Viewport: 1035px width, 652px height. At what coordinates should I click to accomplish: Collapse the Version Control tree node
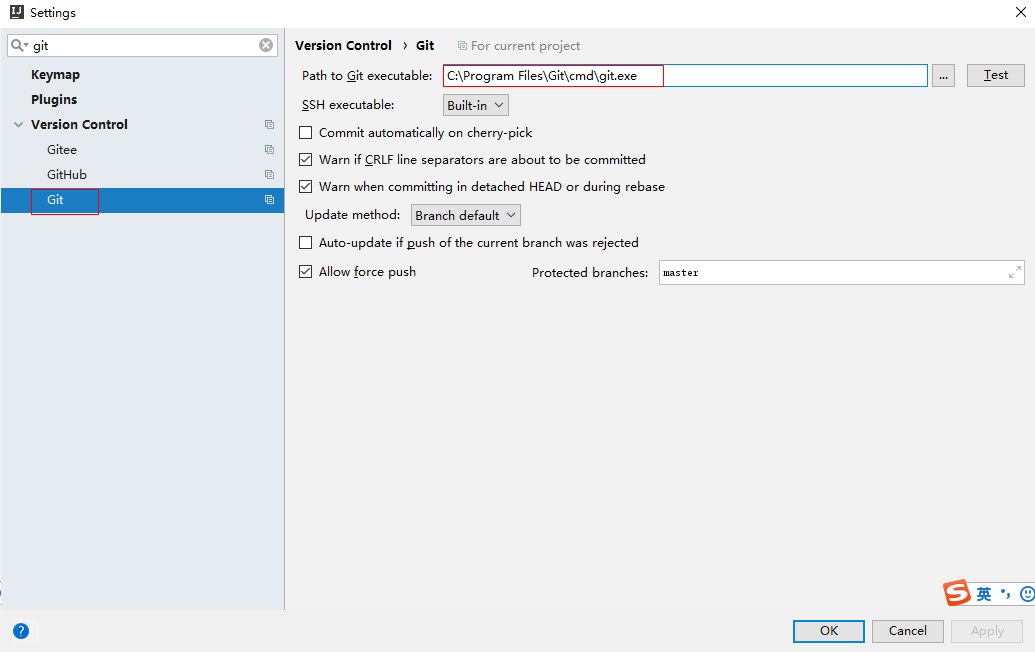(x=18, y=125)
